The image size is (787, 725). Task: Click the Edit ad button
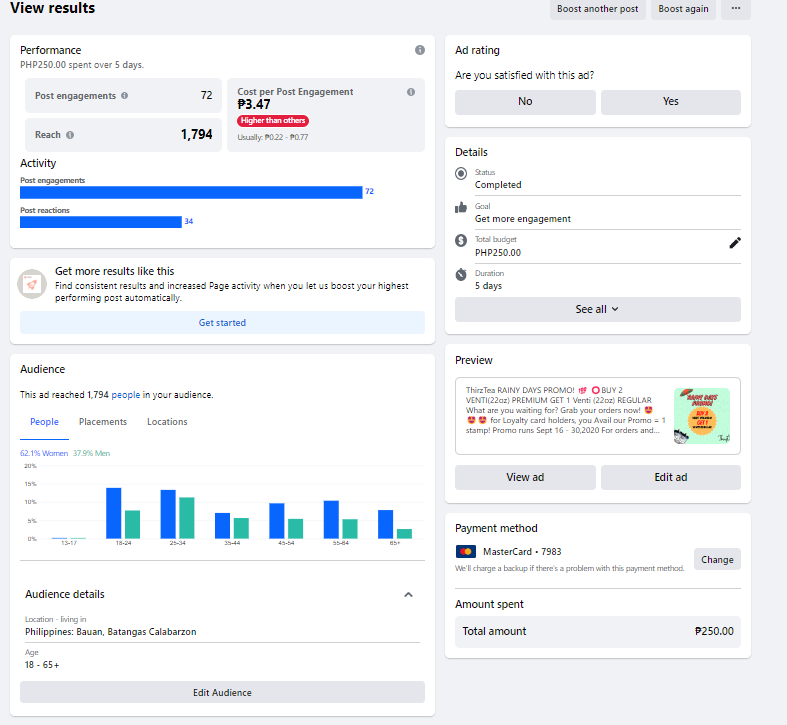point(671,477)
